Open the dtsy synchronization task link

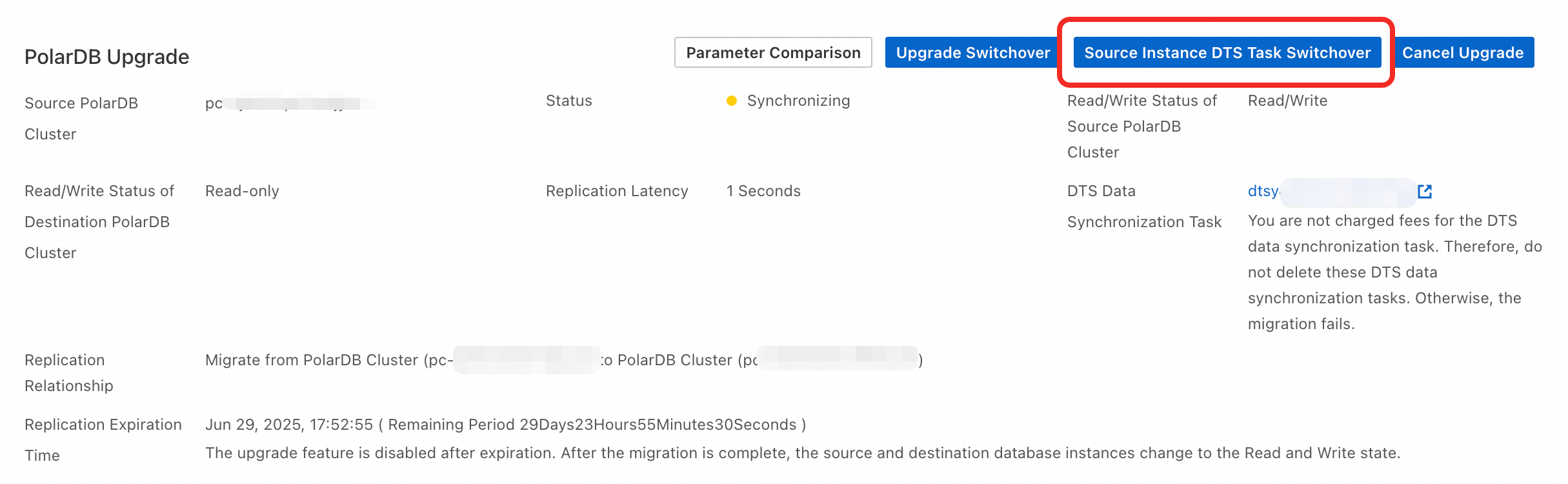1263,191
